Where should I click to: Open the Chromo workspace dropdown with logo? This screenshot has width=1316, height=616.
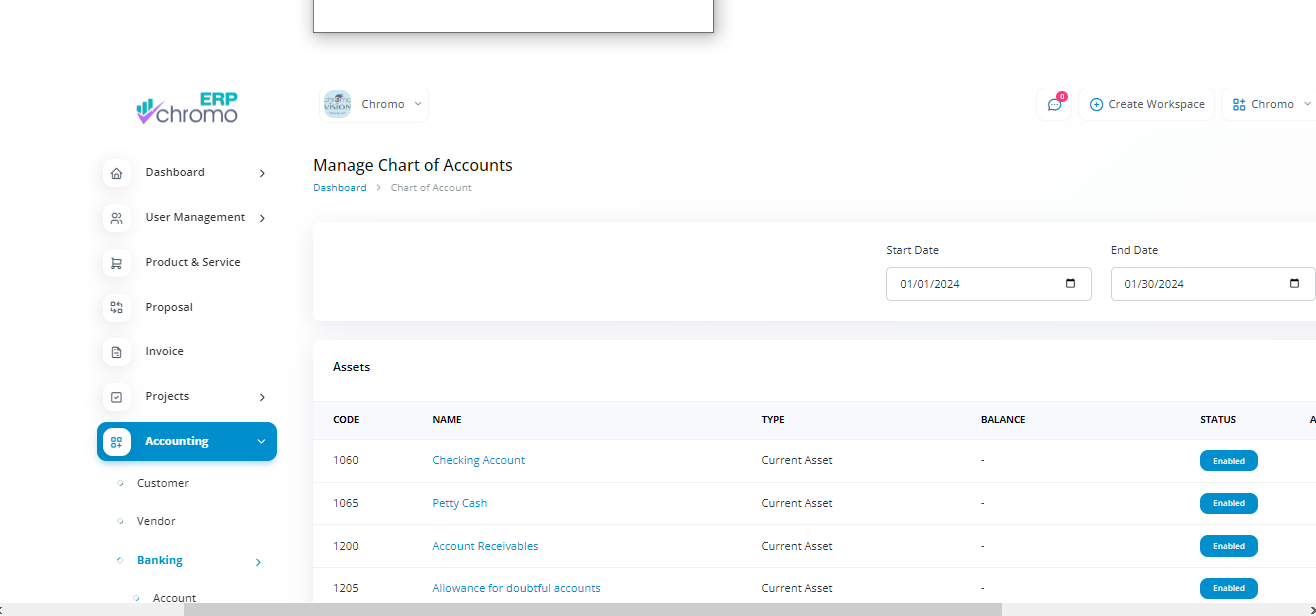[x=374, y=104]
